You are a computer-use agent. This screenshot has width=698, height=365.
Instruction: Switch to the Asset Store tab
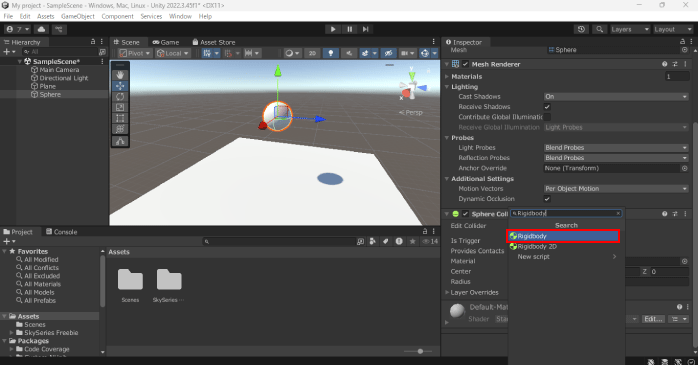coord(214,42)
